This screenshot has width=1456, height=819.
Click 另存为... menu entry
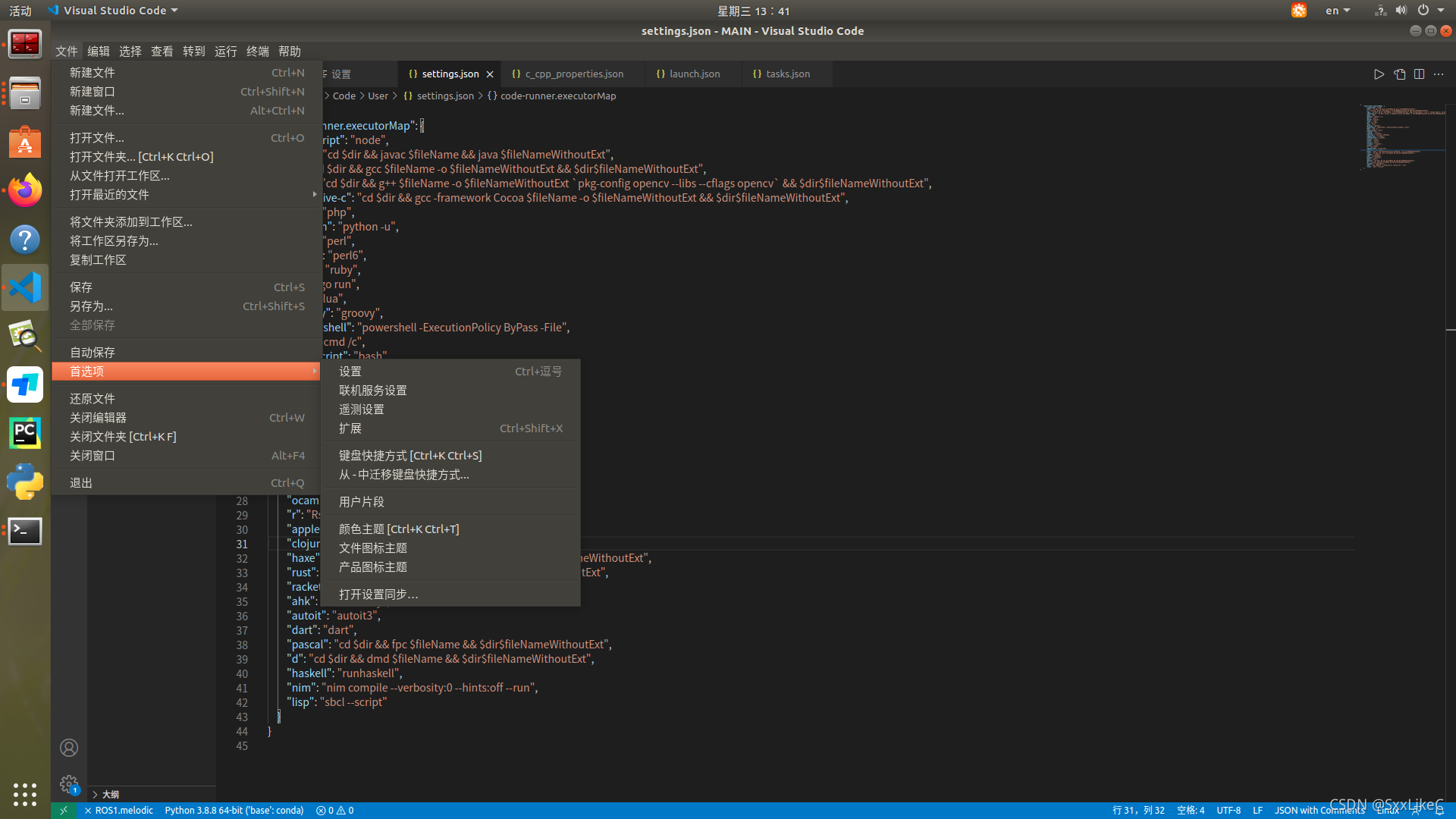[x=187, y=306]
